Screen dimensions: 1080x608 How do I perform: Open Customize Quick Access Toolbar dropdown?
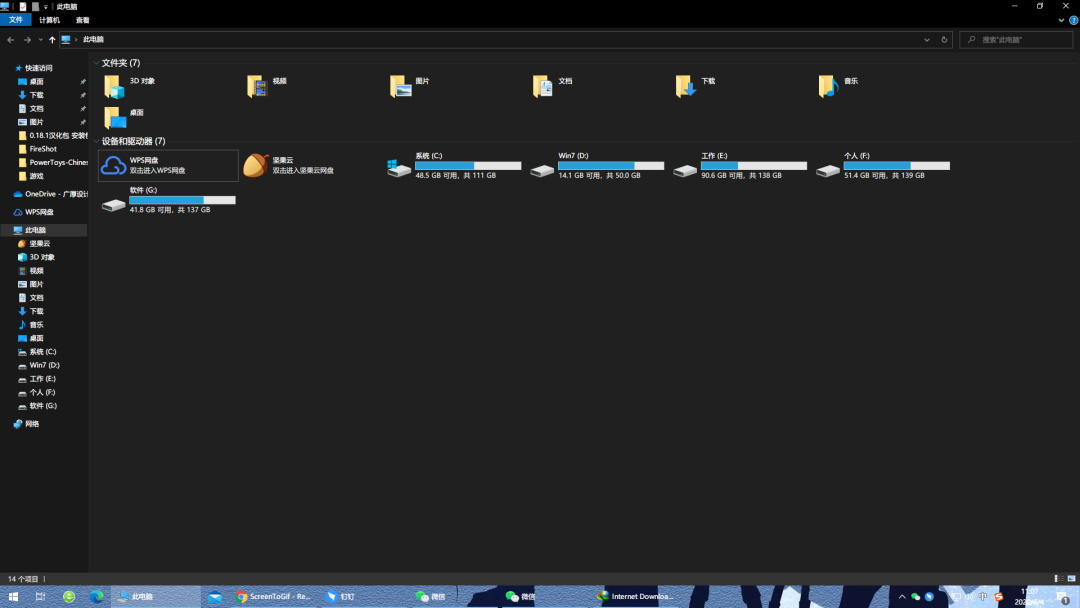45,7
